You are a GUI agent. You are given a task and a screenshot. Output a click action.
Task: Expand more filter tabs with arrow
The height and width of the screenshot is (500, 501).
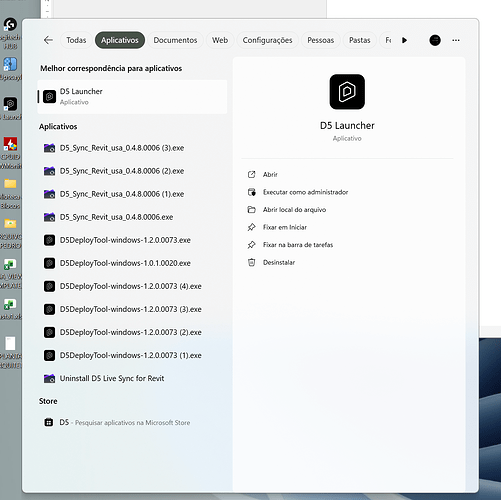(x=405, y=40)
